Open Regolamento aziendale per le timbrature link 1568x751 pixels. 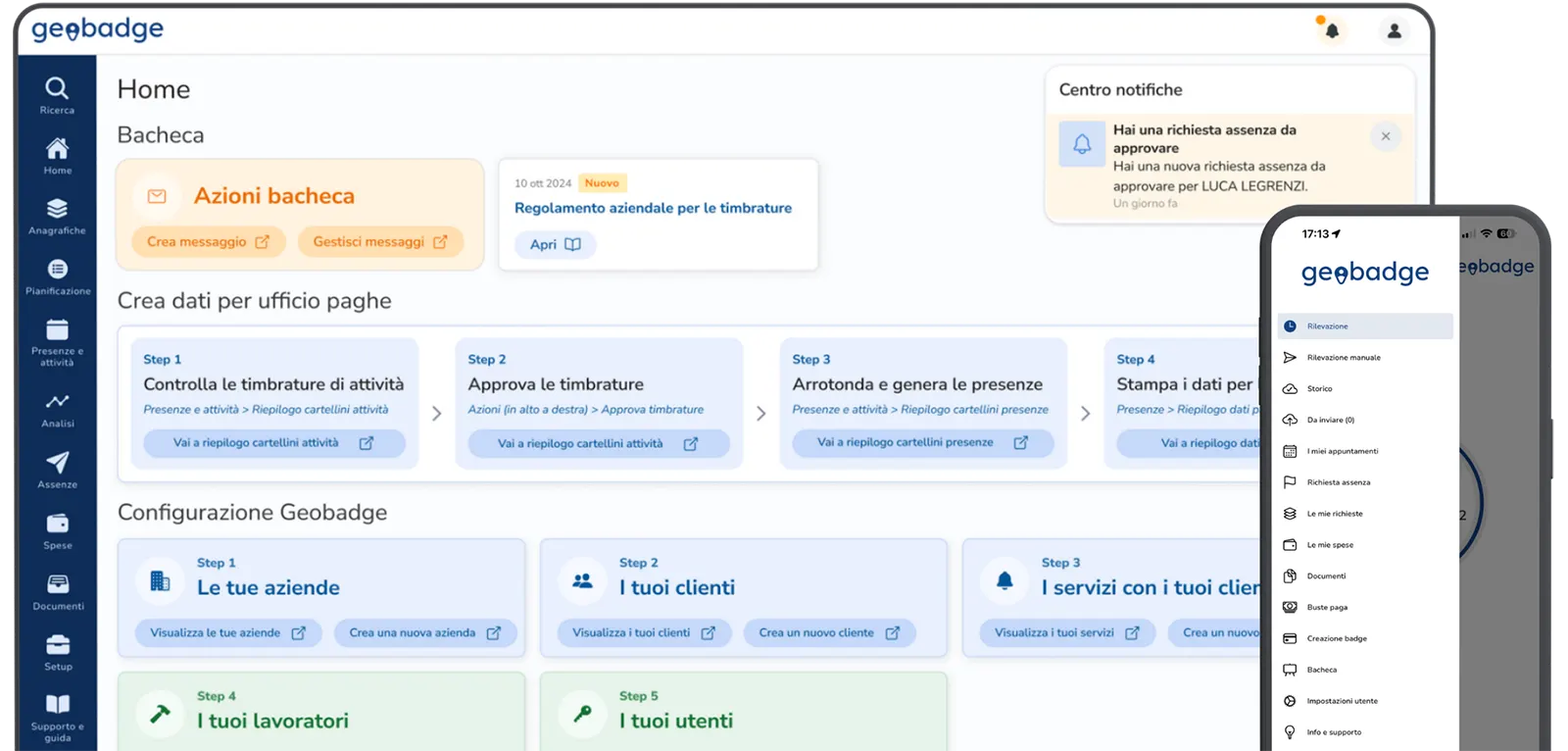653,208
